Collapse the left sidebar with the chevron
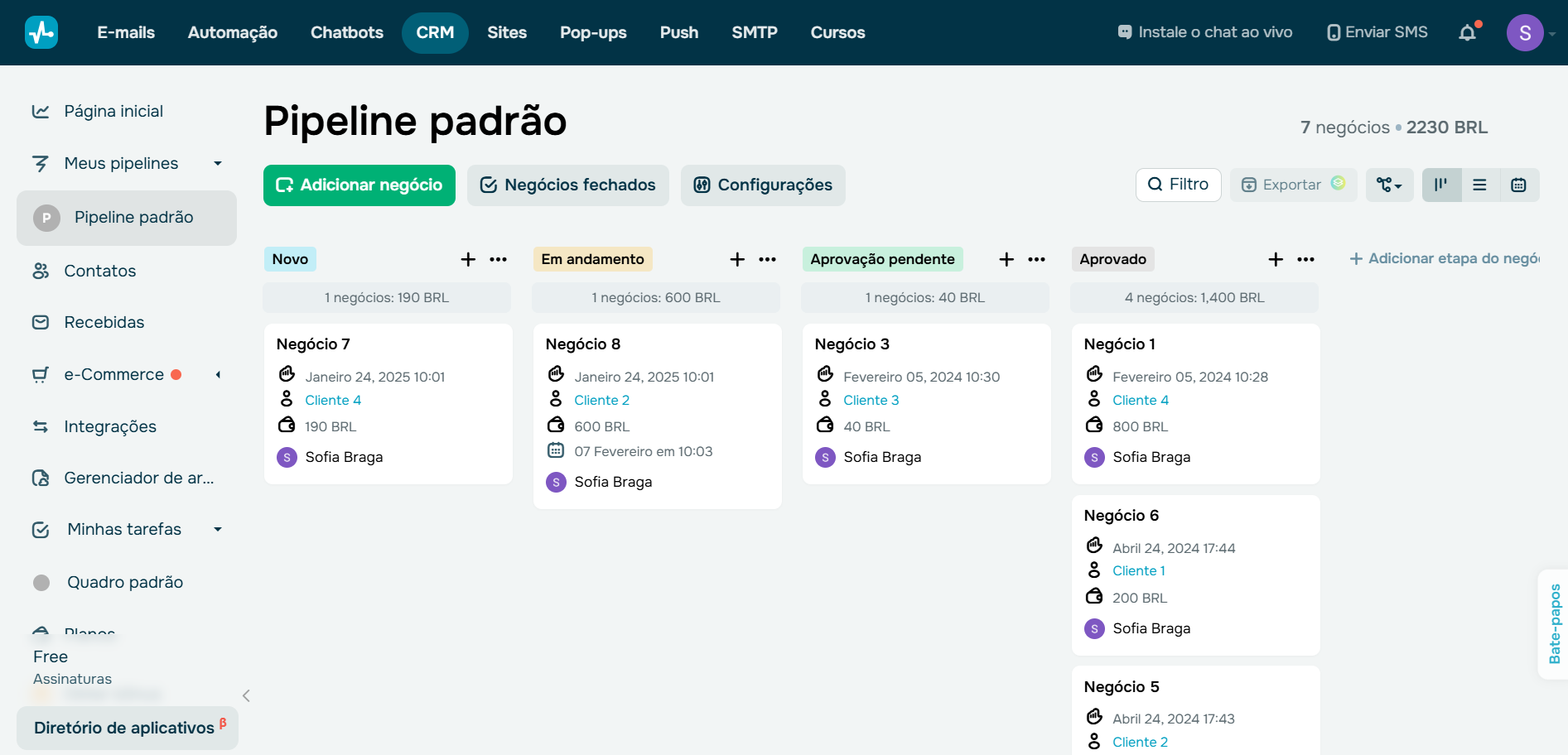Image resolution: width=1568 pixels, height=755 pixels. click(246, 695)
